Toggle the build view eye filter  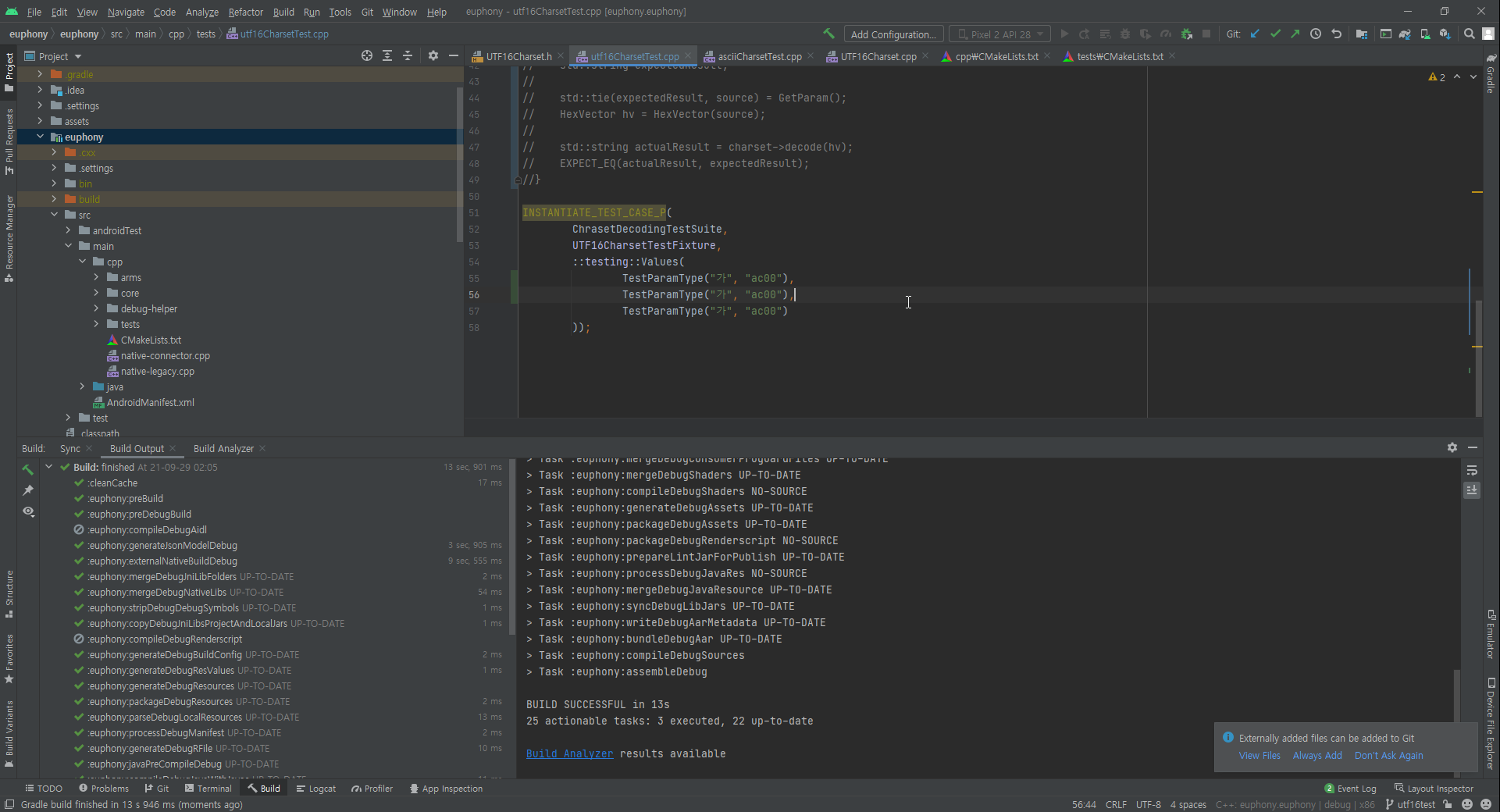coord(28,511)
